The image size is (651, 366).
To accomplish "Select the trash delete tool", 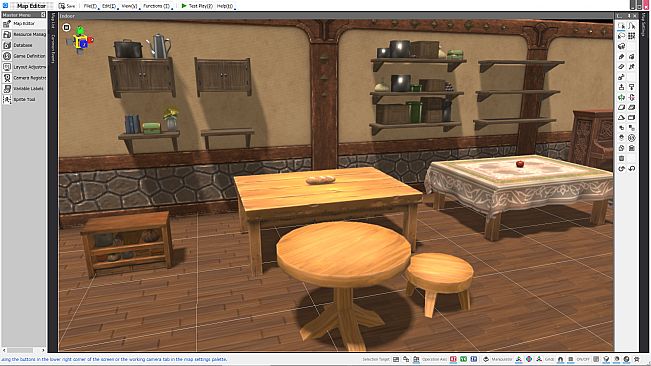I will coord(621,159).
